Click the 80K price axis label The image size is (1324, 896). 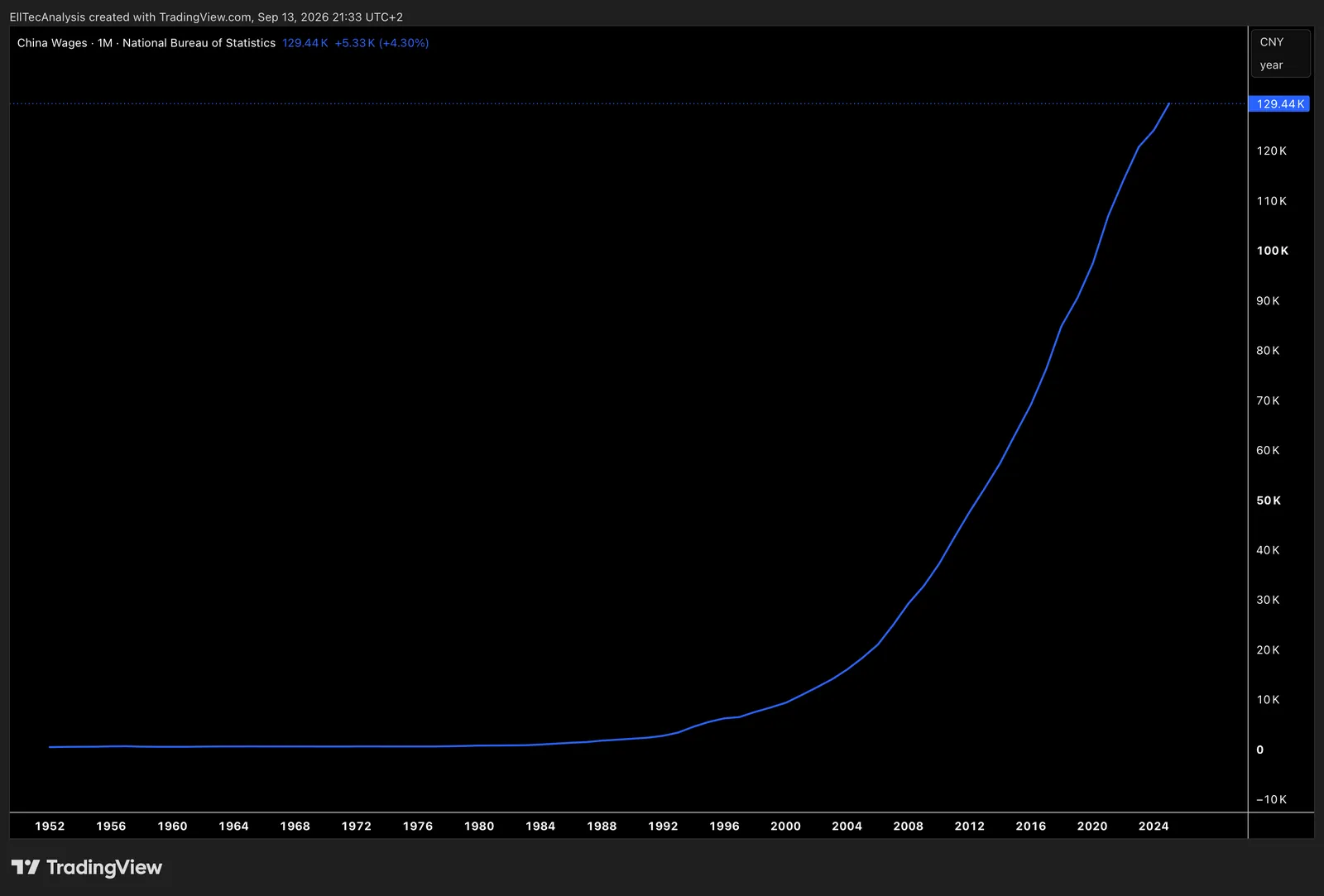[1268, 351]
